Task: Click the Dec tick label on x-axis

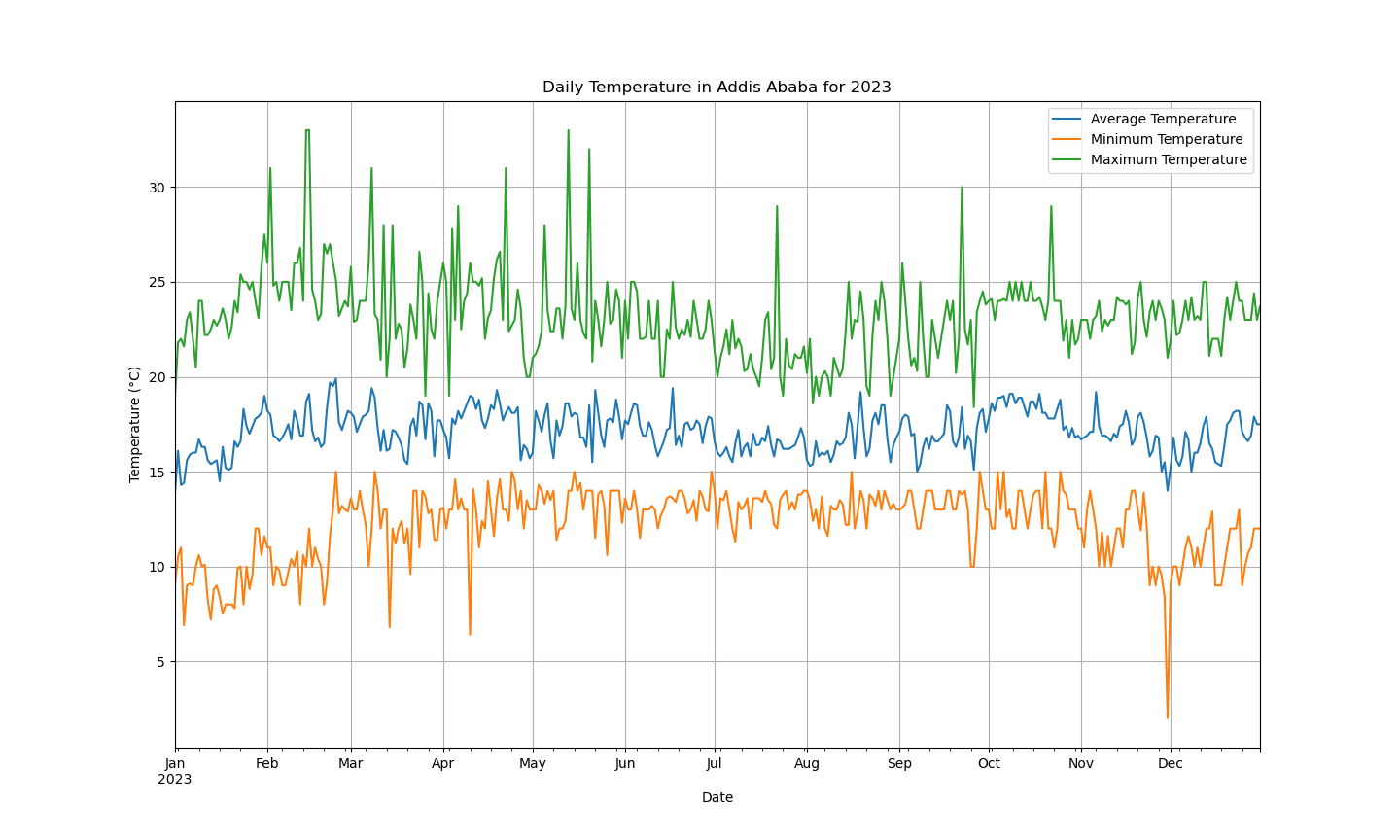Action: point(1171,764)
